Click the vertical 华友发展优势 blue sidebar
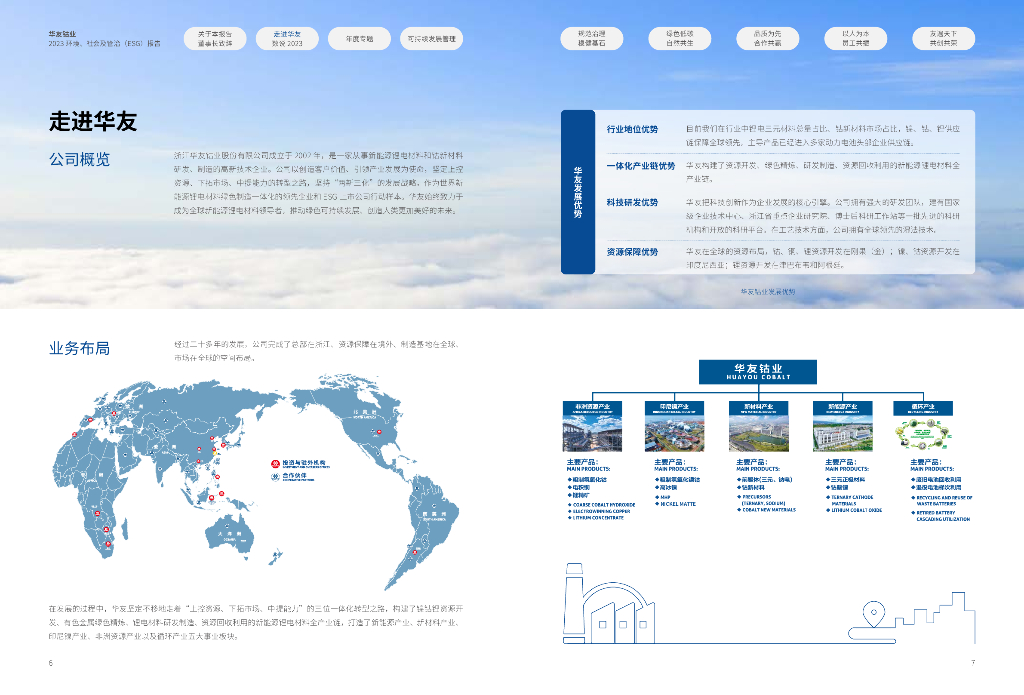1024x695 pixels. (x=577, y=192)
